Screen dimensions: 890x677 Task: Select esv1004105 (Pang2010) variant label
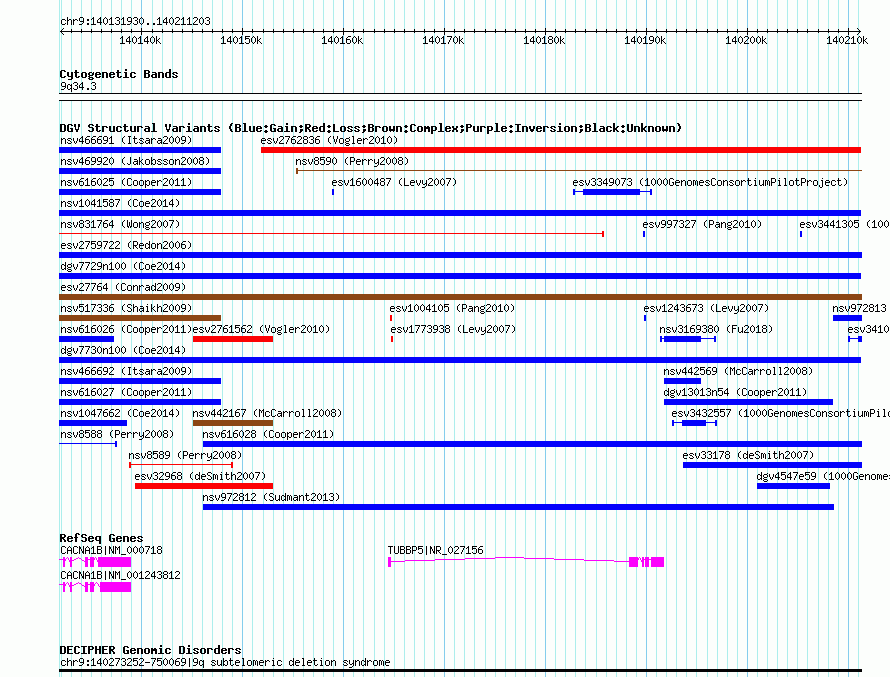(452, 308)
